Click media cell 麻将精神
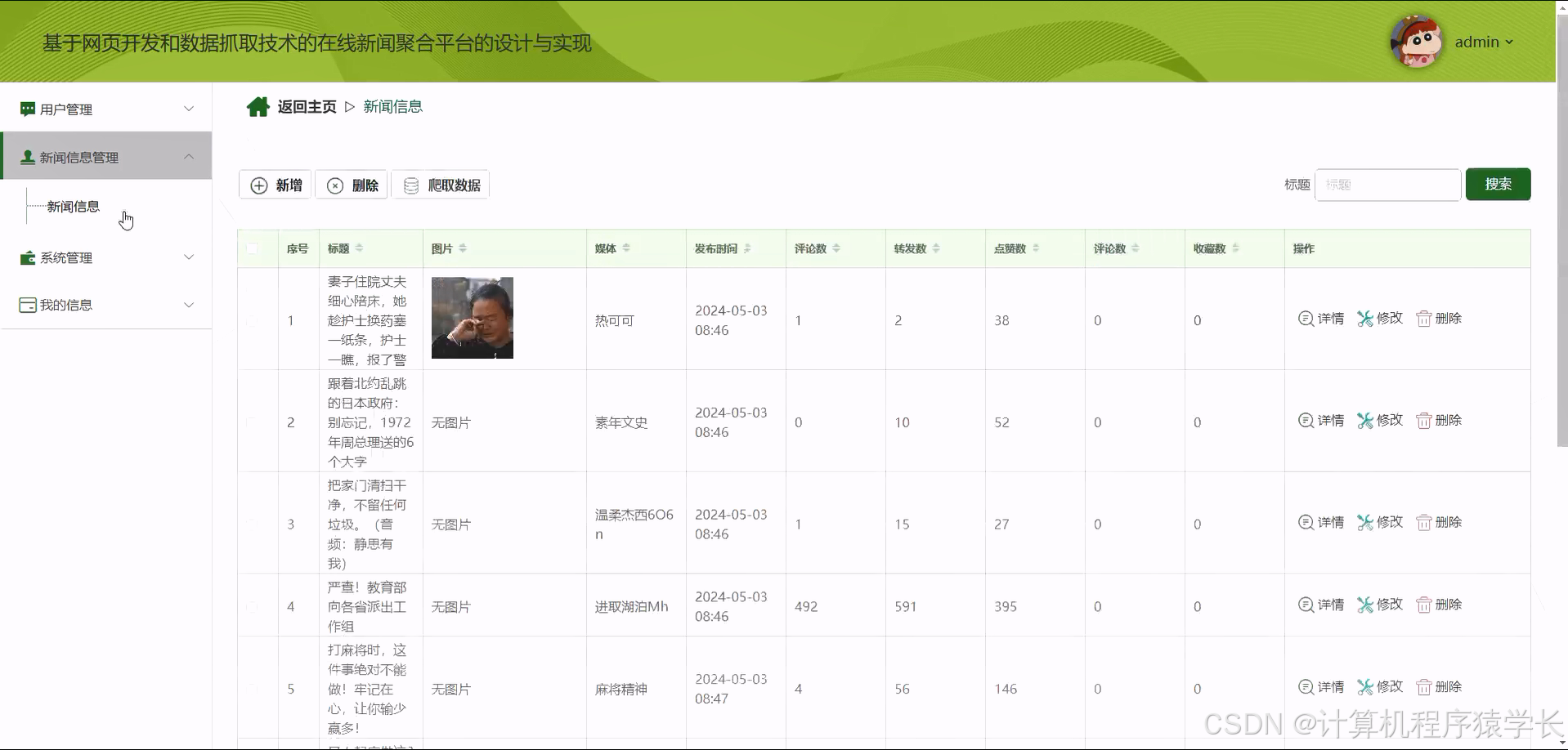Viewport: 1568px width, 750px height. pos(621,689)
